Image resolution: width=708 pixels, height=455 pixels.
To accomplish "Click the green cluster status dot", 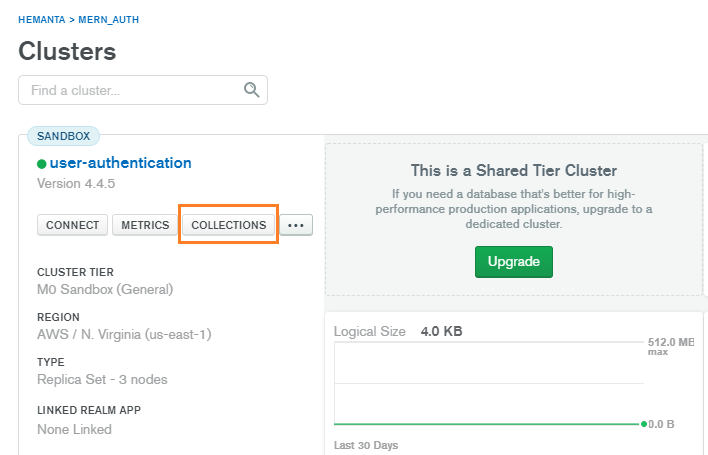I will pyautogui.click(x=42, y=163).
